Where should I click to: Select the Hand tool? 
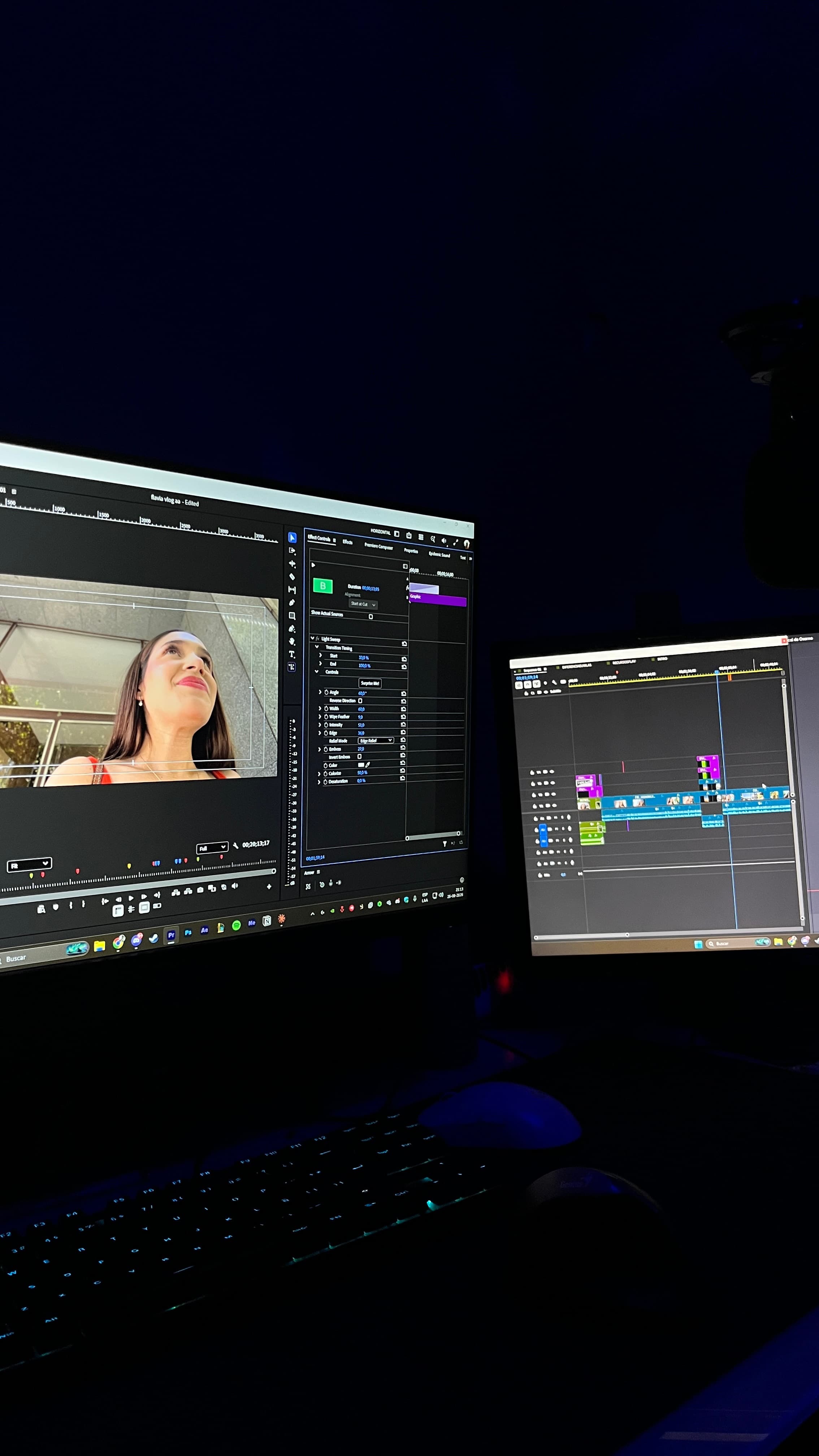pyautogui.click(x=292, y=642)
